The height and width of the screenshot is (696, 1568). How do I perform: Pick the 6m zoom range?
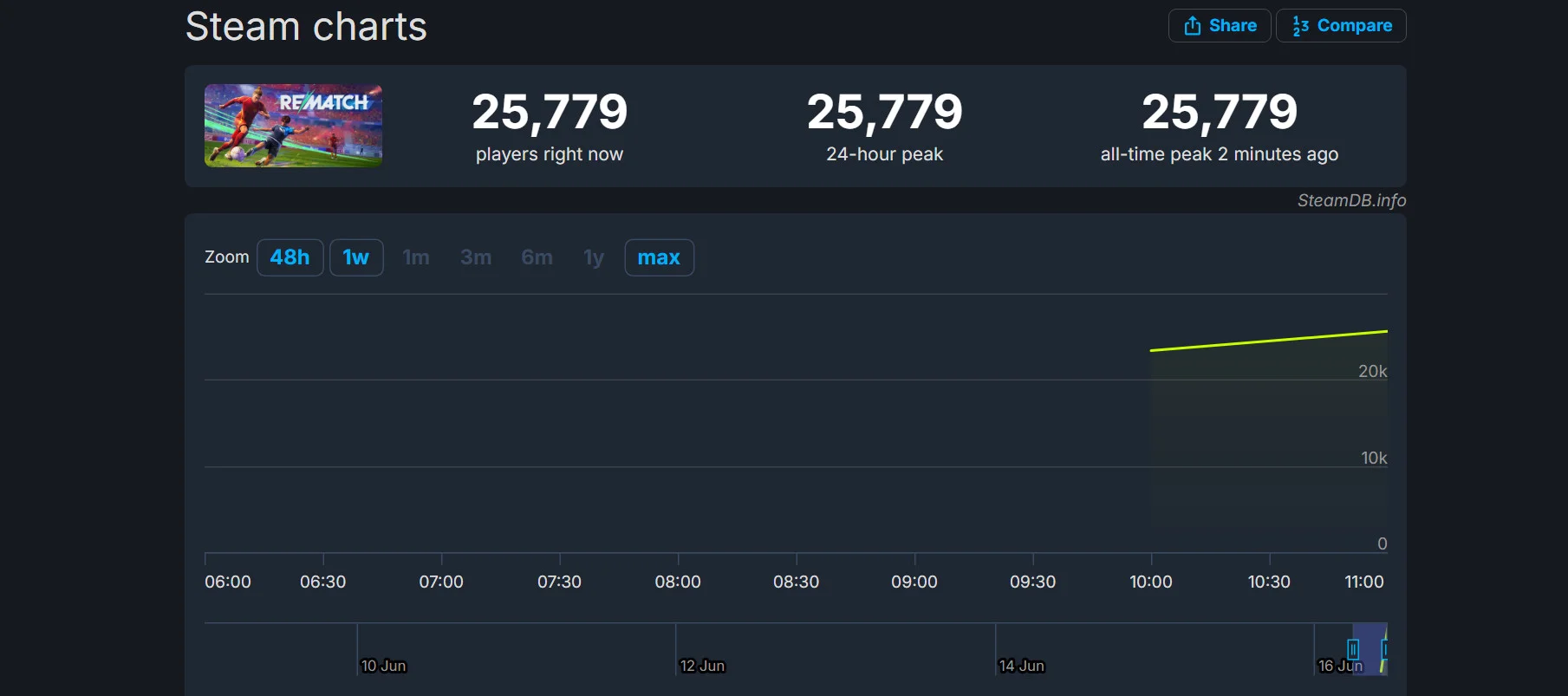[537, 257]
